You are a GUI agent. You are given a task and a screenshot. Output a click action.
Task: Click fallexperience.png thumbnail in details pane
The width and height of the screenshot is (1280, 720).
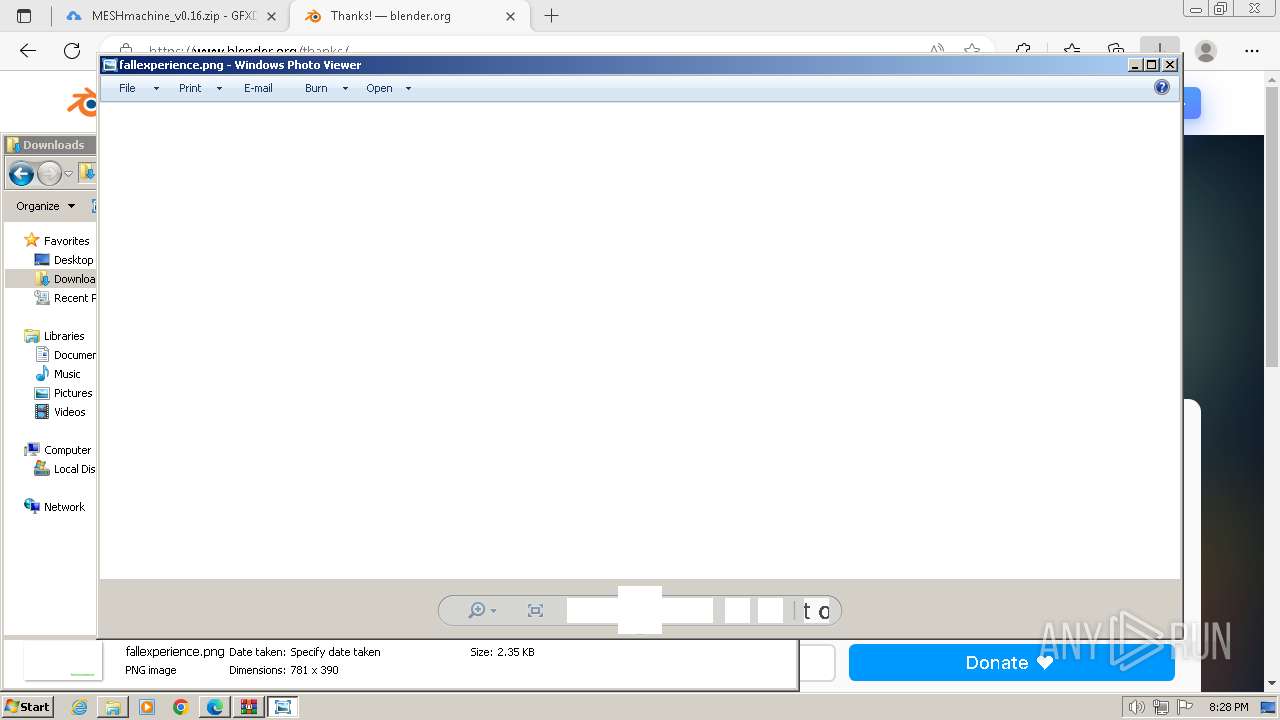click(x=62, y=661)
